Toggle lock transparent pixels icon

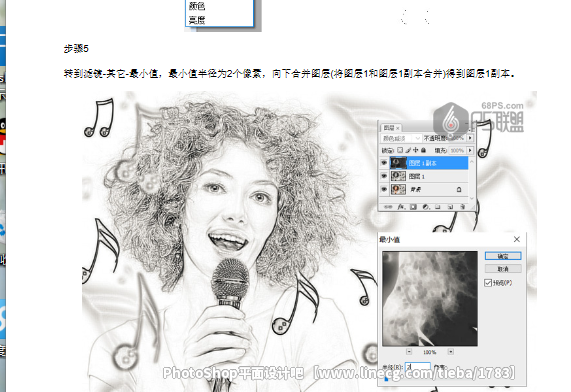click(400, 150)
